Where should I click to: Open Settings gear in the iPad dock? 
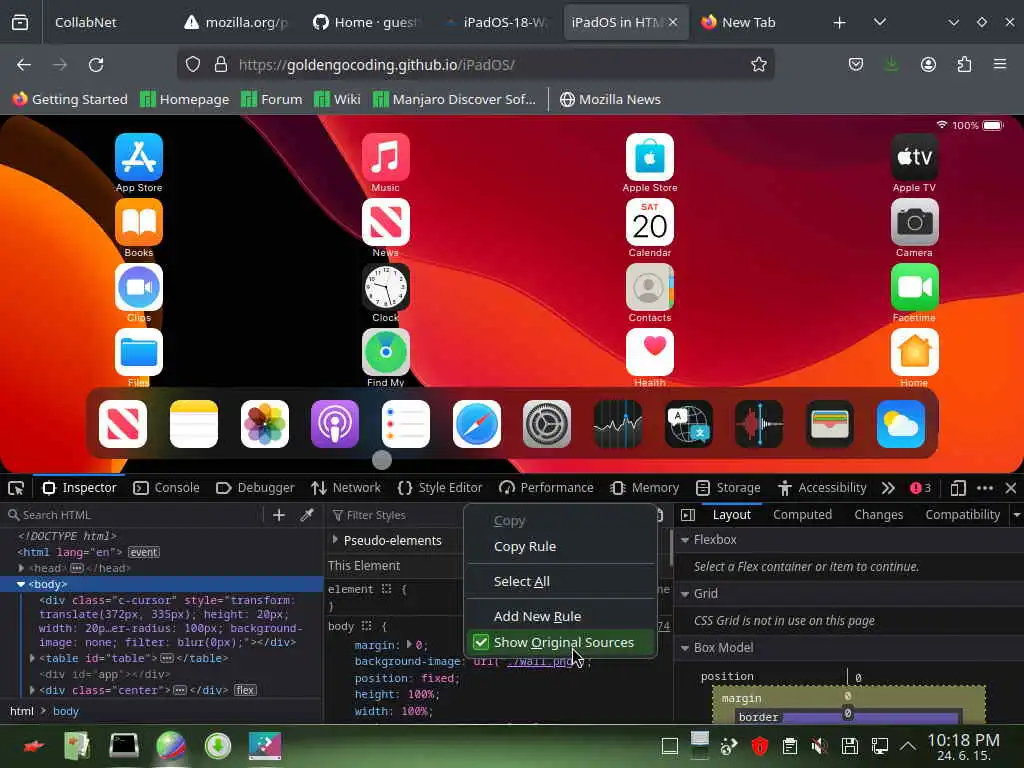point(547,424)
